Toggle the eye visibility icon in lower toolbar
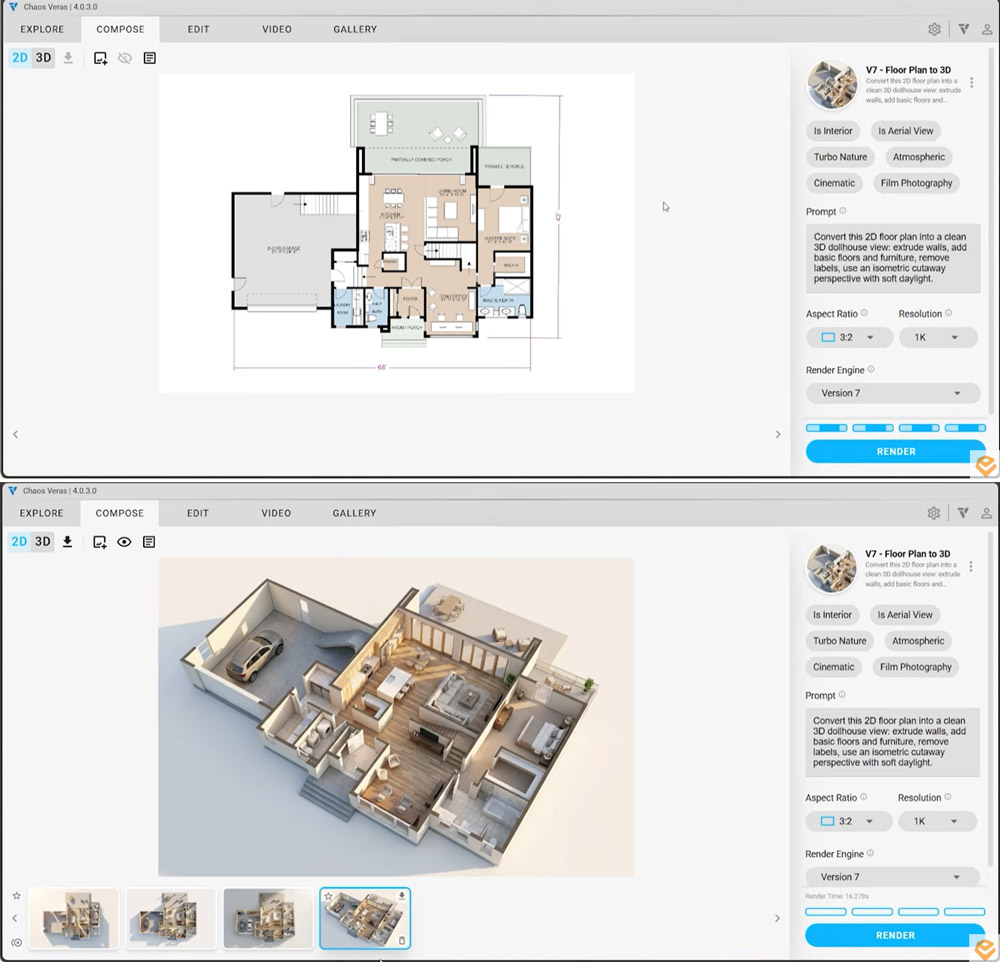 point(125,542)
